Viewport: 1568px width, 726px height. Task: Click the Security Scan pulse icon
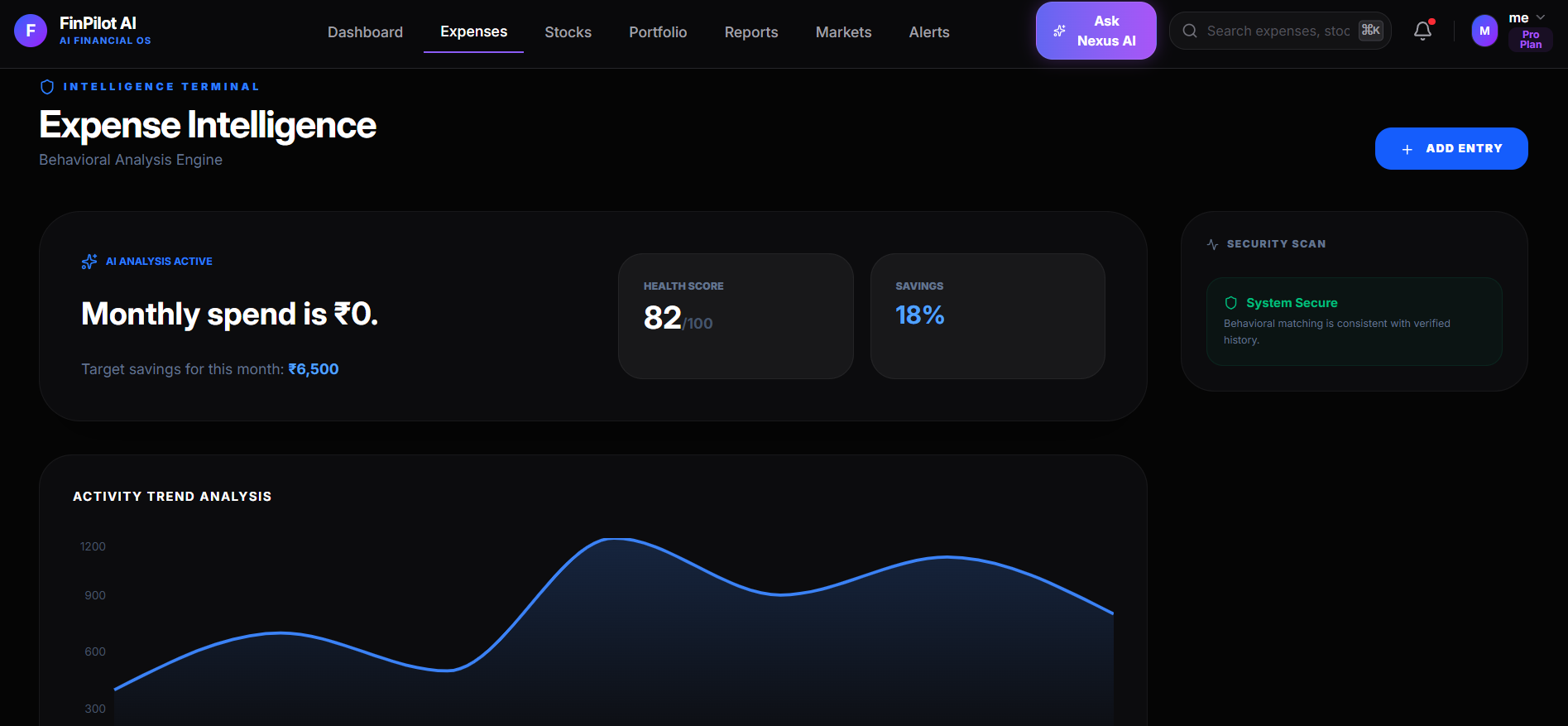coord(1213,244)
